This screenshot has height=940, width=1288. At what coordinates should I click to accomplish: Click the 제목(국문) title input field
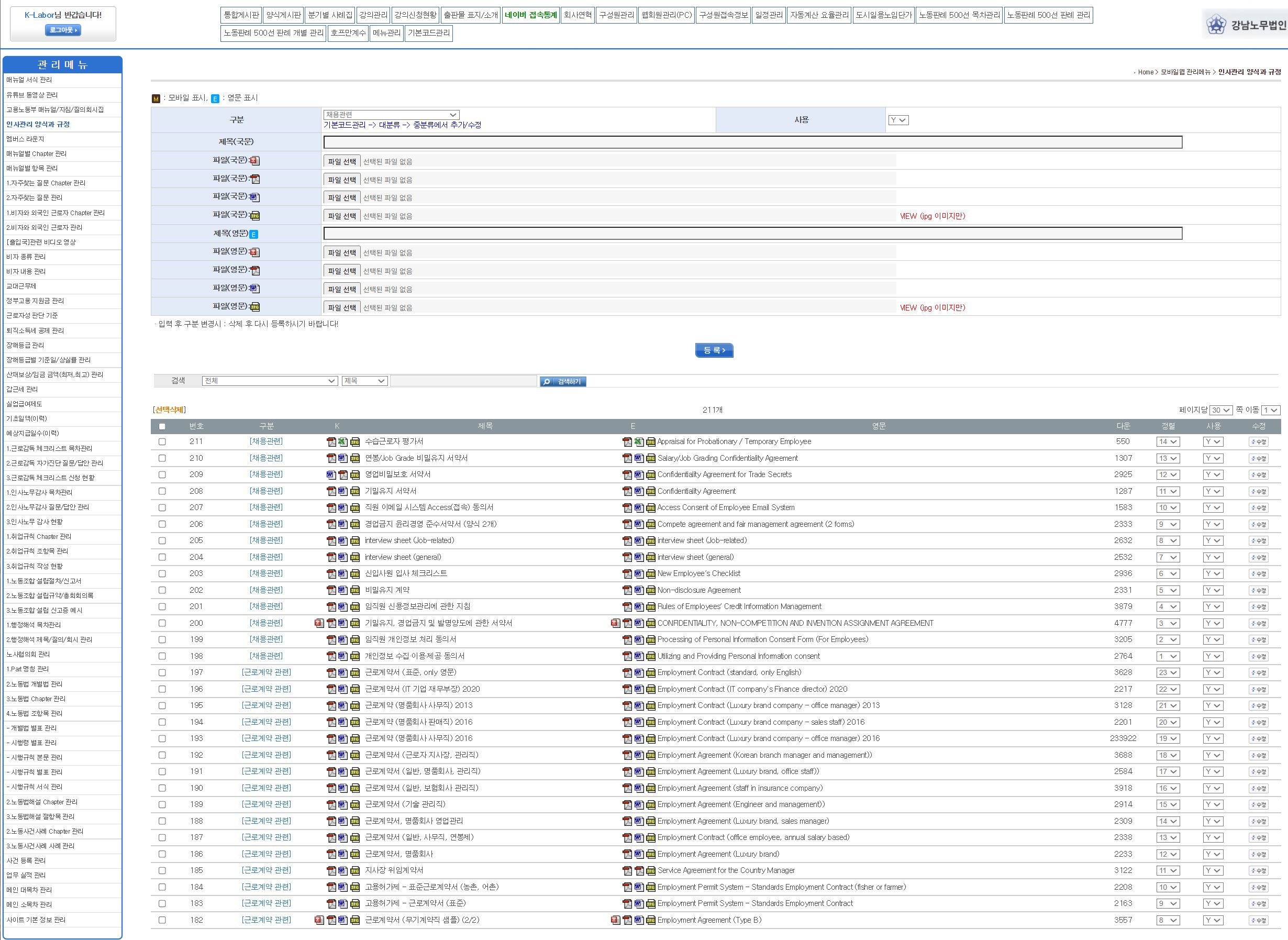coord(752,142)
